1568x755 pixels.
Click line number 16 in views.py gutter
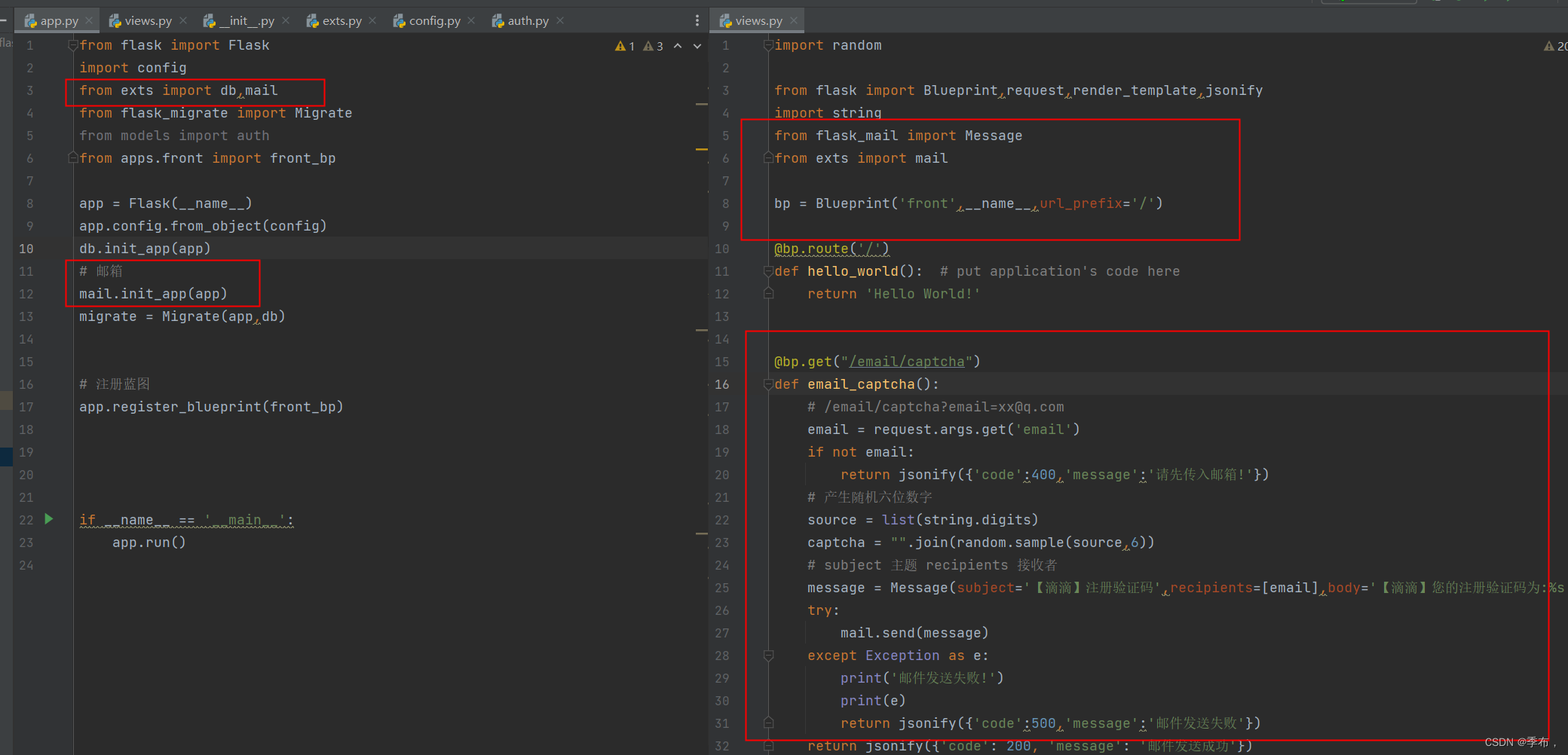pos(721,384)
